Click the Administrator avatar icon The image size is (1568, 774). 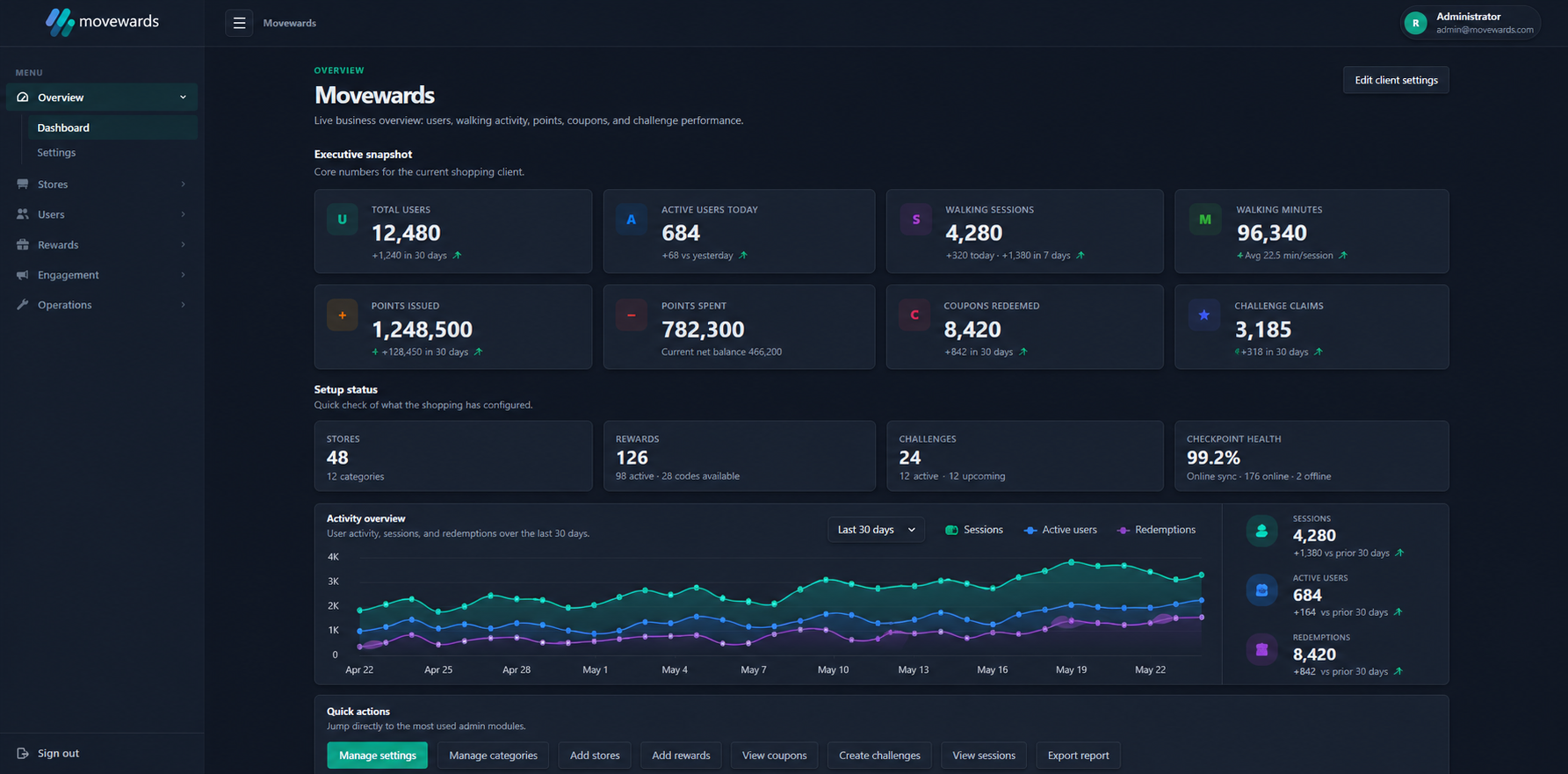tap(1415, 23)
